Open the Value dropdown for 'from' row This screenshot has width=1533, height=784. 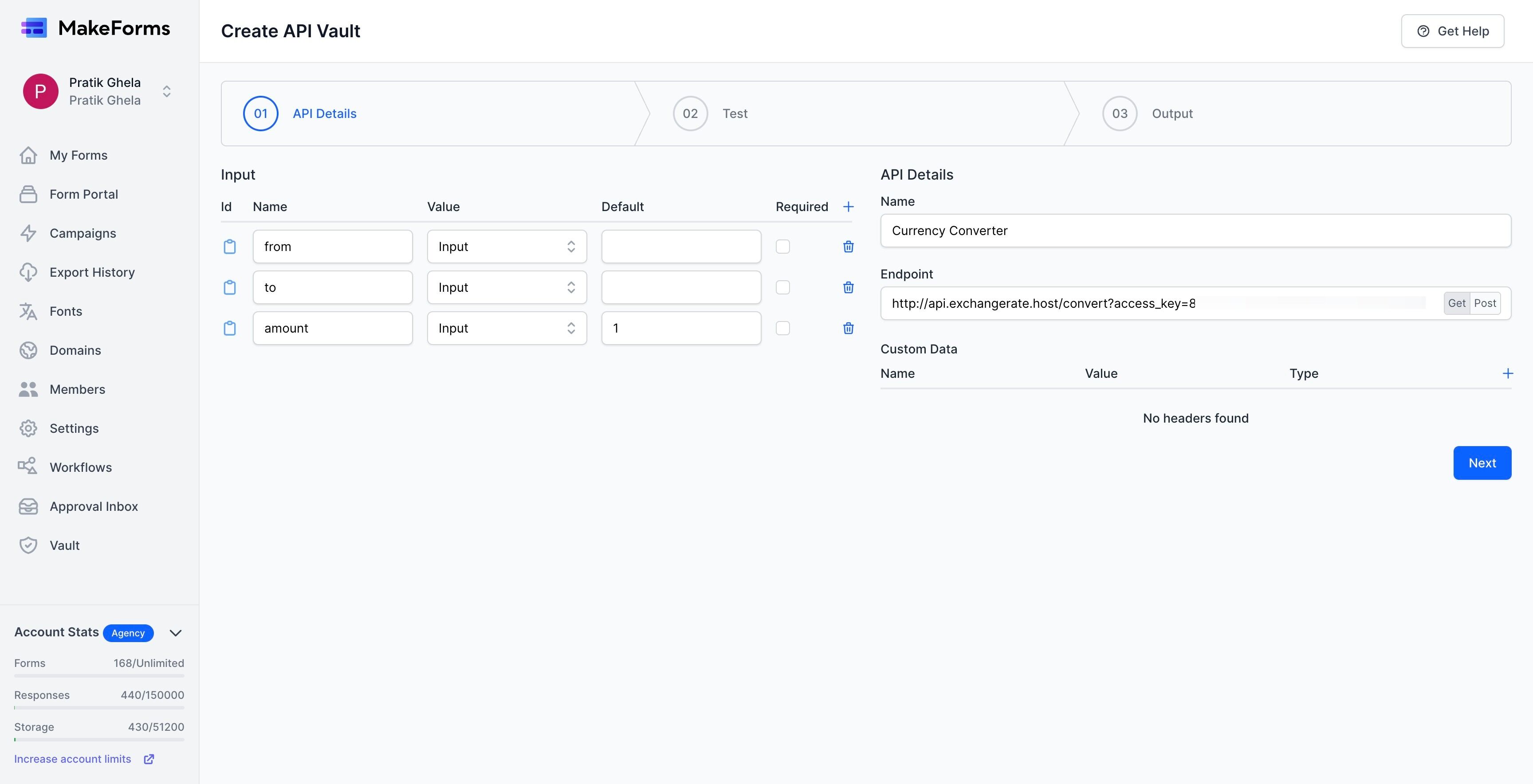(x=507, y=246)
